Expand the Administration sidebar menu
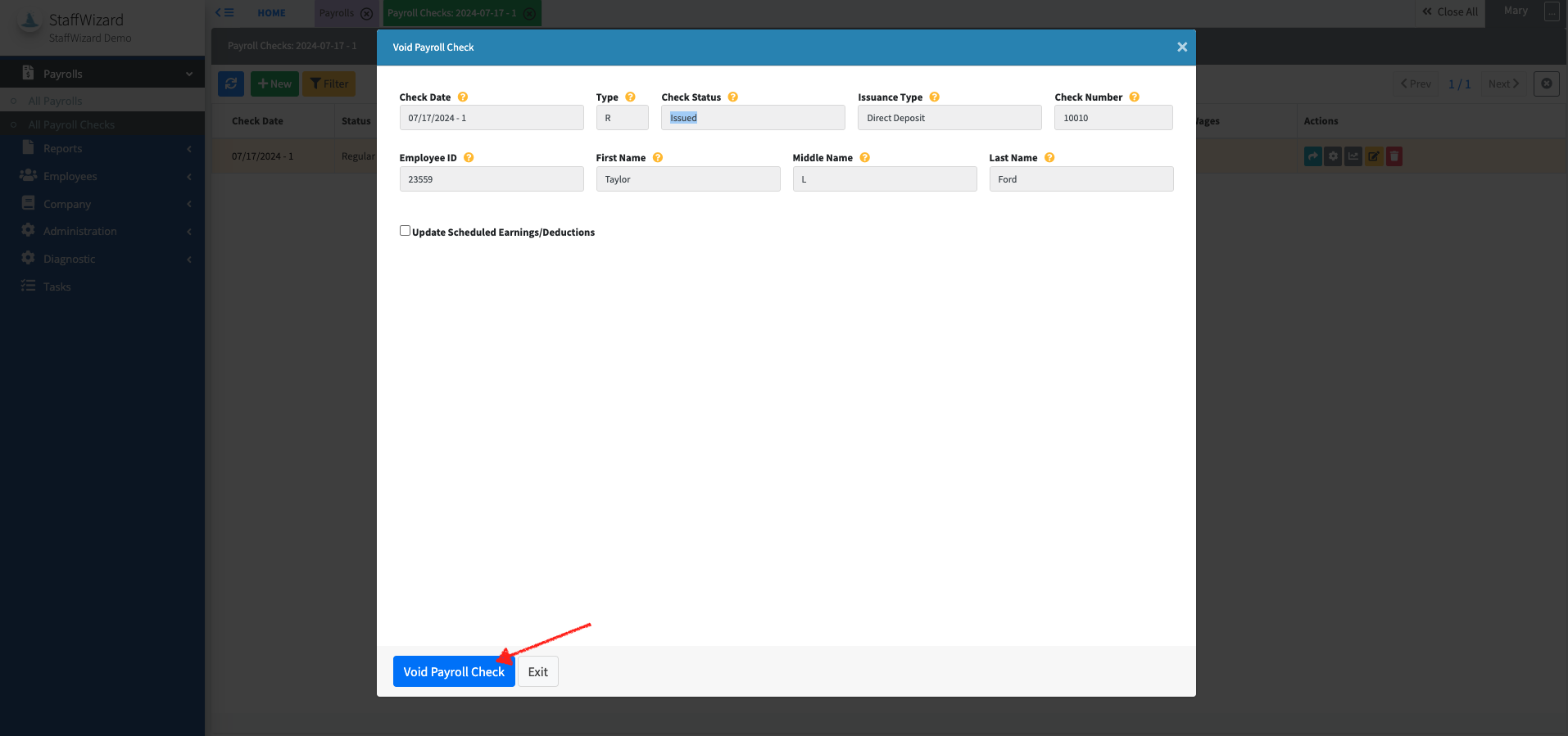Screen dimensions: 1568x736 tap(79, 231)
